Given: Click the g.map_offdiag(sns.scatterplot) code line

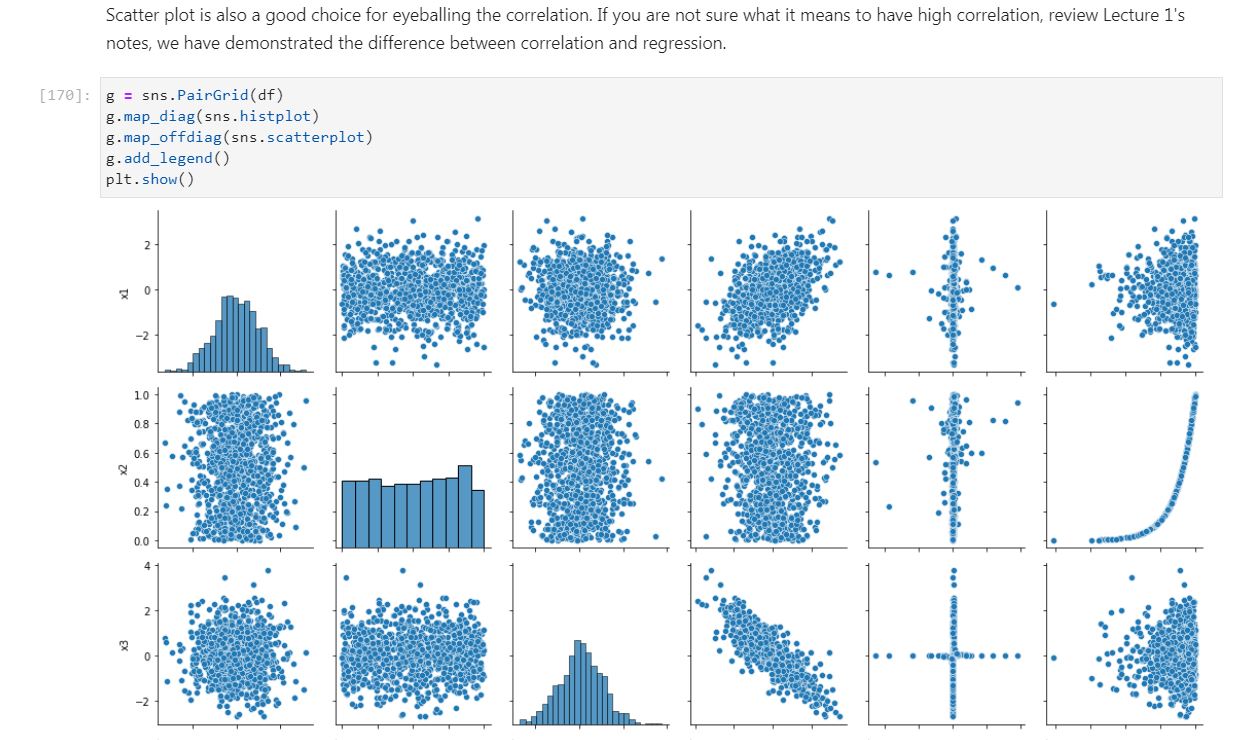Looking at the screenshot, I should 238,137.
